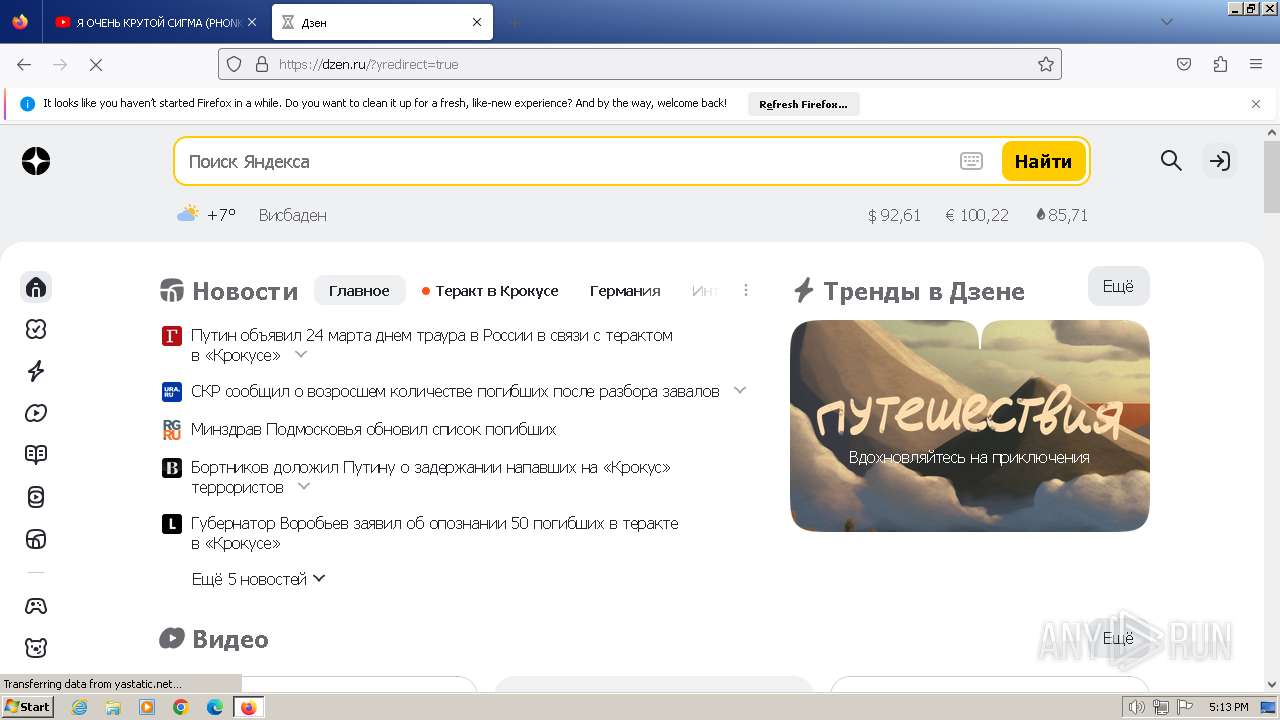The width and height of the screenshot is (1280, 720).
Task: Click the login arrow icon
Action: click(1219, 160)
